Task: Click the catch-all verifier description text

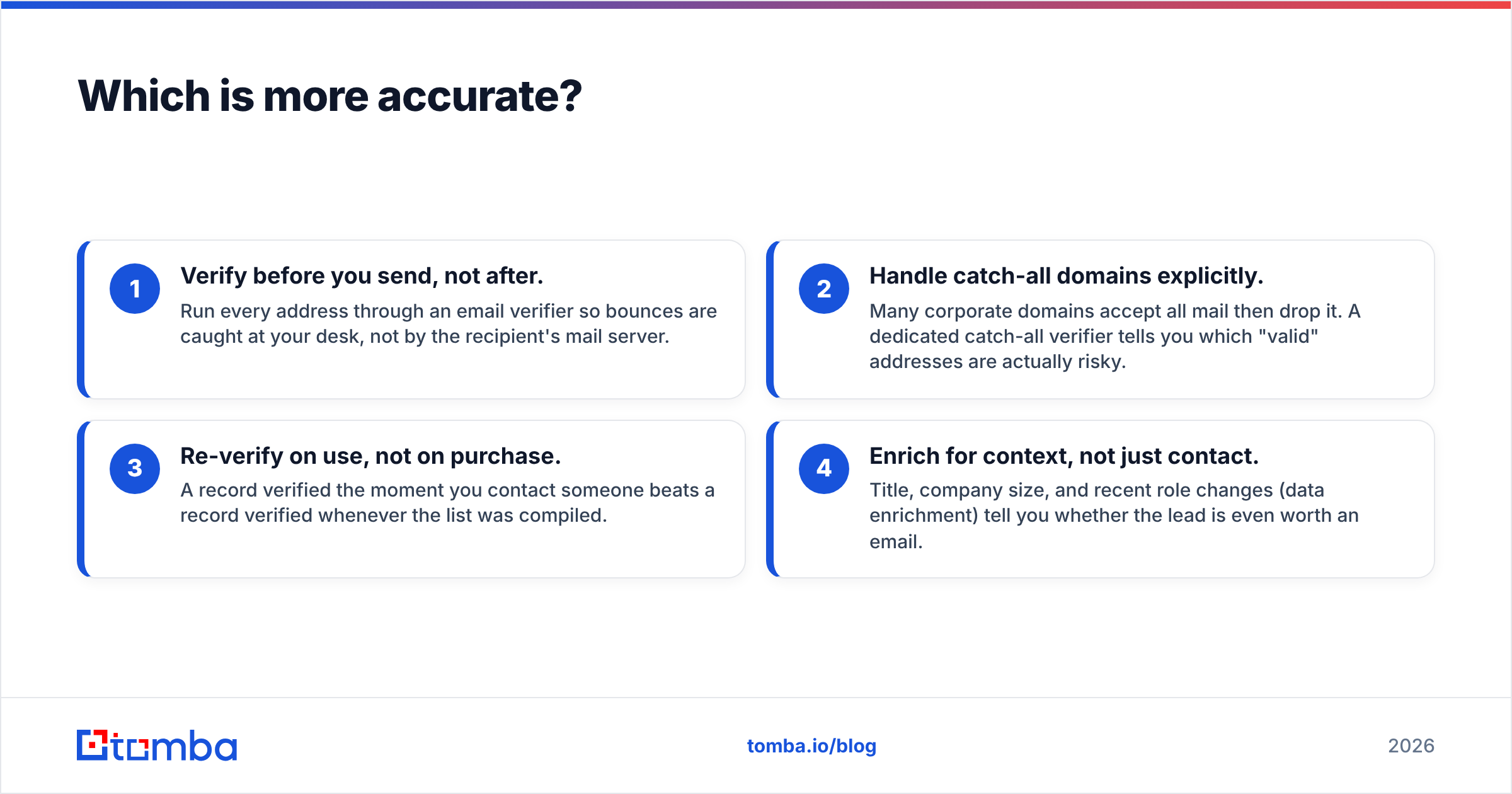Action: click(1115, 337)
